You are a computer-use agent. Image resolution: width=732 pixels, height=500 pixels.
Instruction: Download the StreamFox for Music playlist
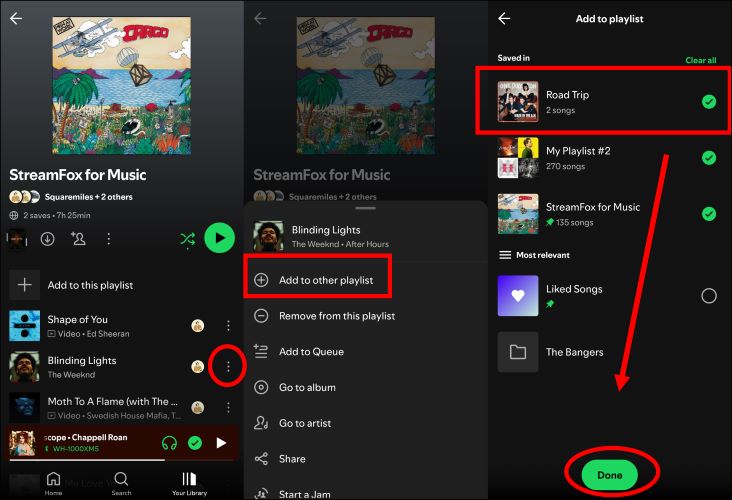pos(47,239)
